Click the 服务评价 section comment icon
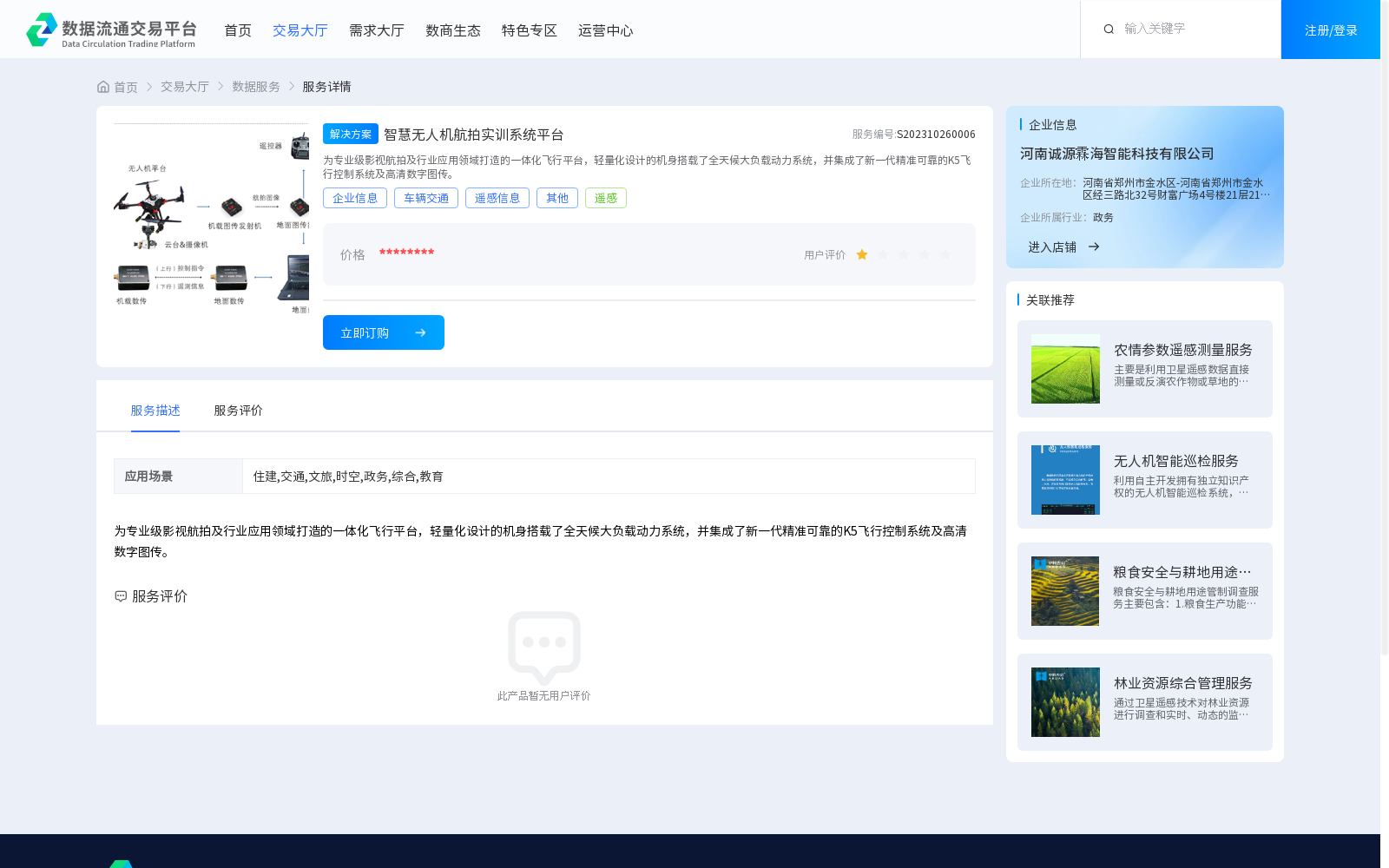This screenshot has width=1389, height=868. click(121, 596)
